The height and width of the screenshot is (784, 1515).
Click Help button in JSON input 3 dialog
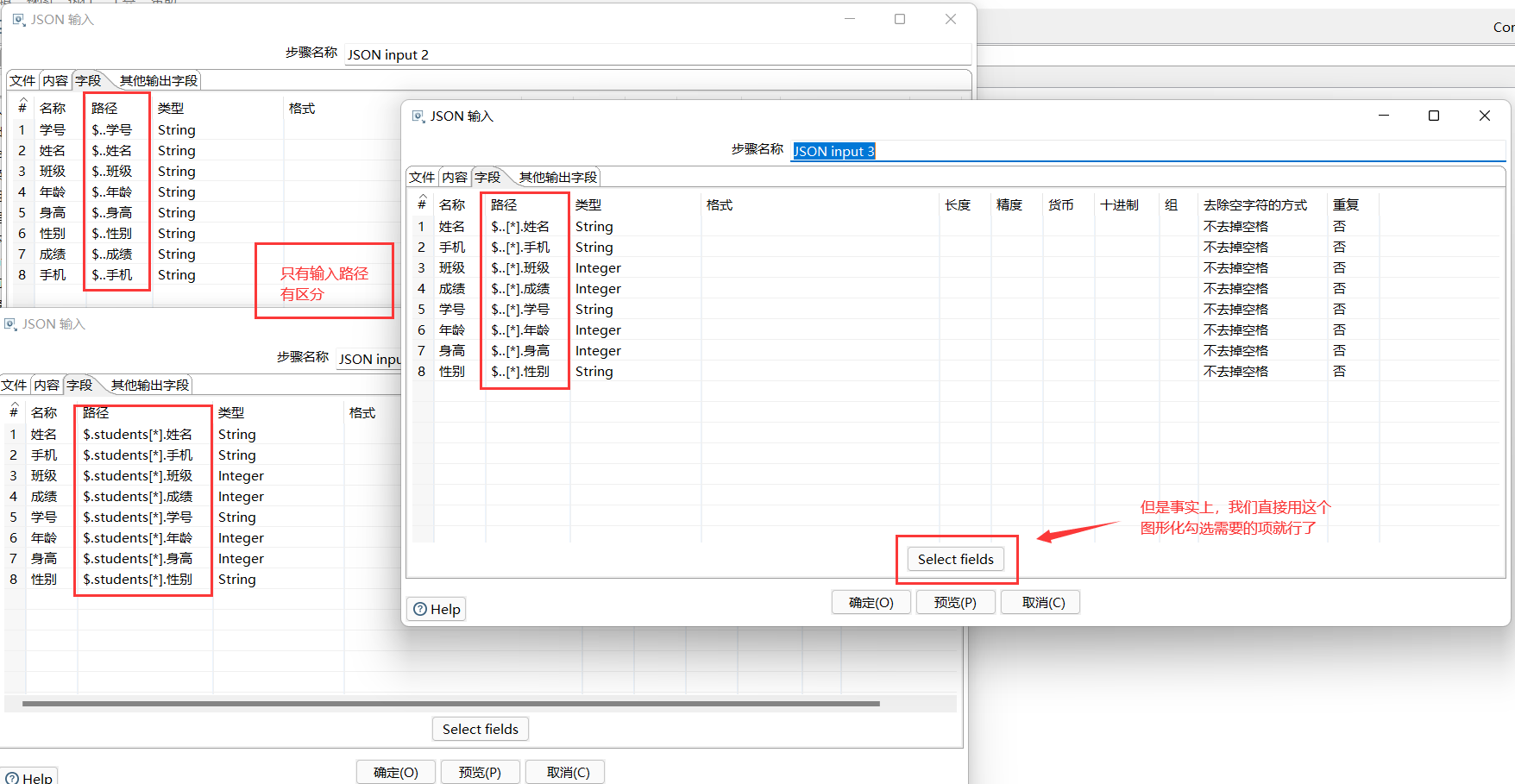point(437,609)
